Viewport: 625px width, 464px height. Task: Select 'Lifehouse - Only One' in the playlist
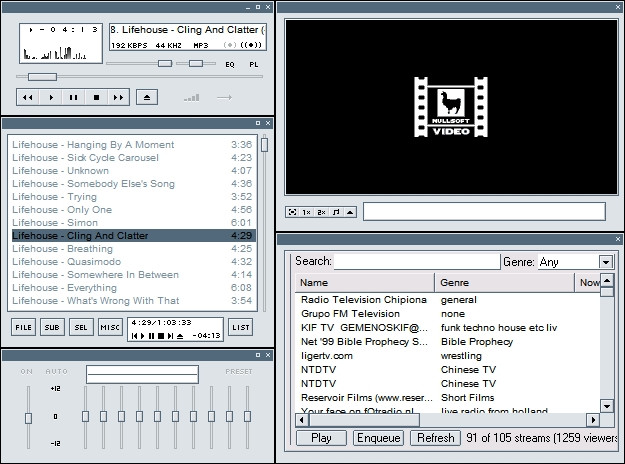pyautogui.click(x=134, y=210)
